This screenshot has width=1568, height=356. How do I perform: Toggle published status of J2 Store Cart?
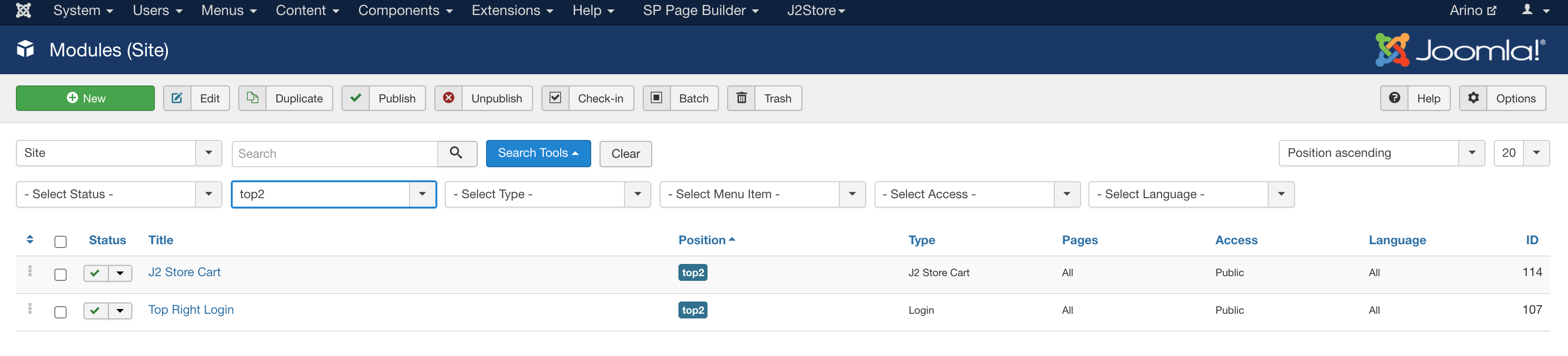(96, 273)
